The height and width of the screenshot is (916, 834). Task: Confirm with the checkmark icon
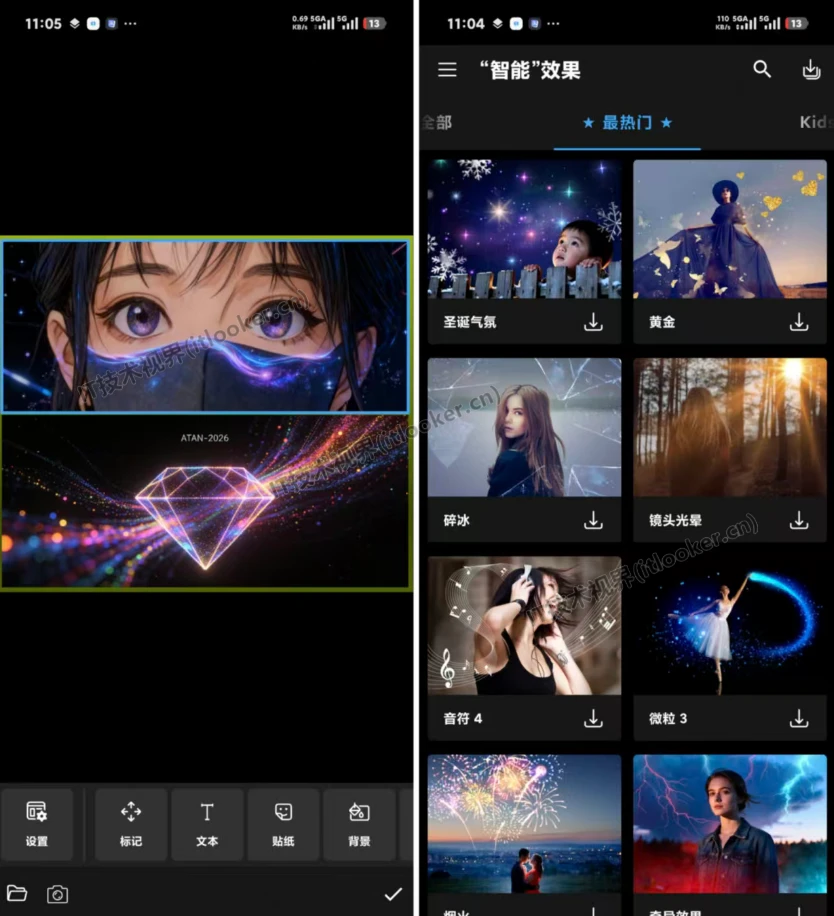tap(393, 894)
